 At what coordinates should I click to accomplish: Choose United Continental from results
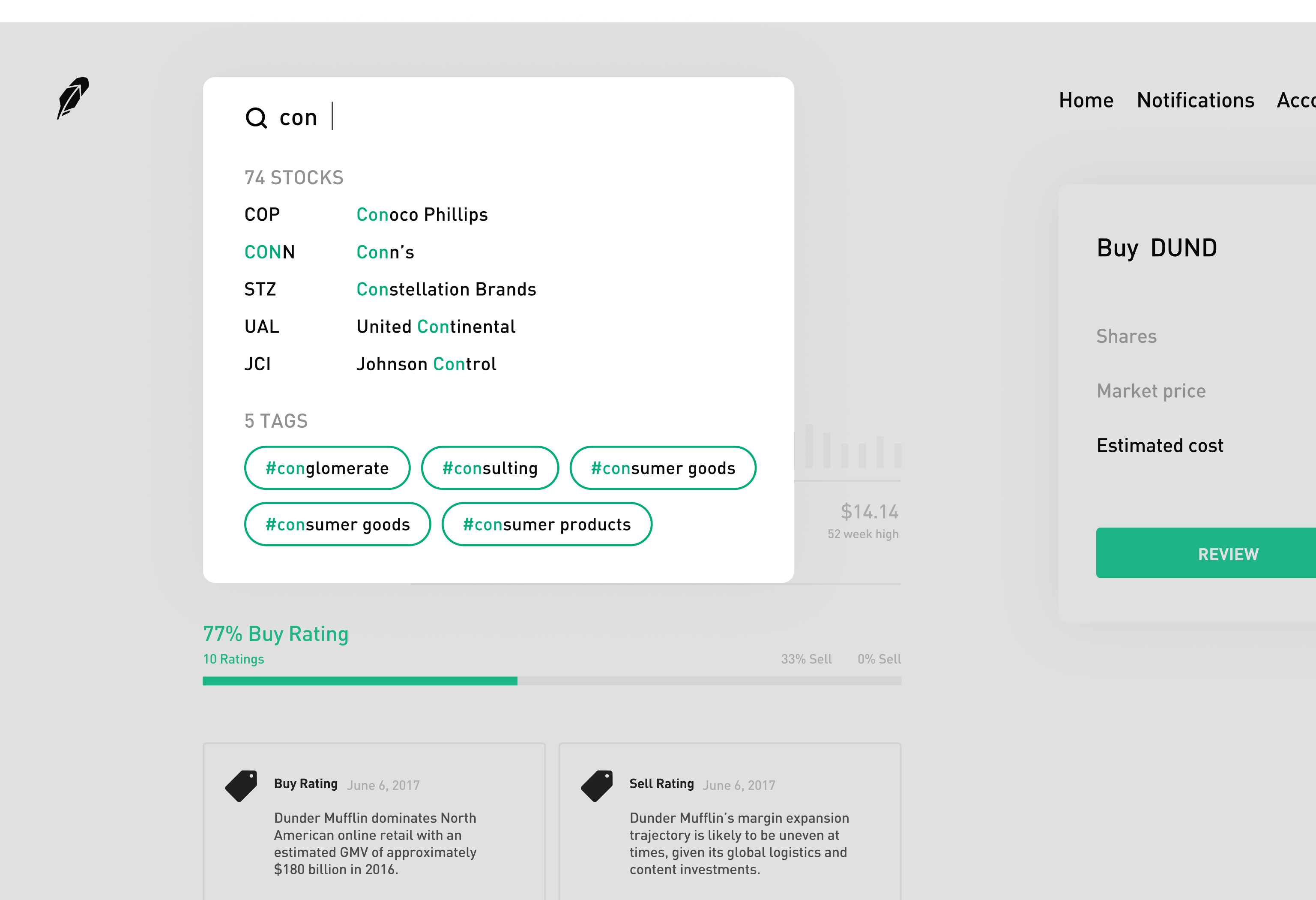pyautogui.click(x=436, y=327)
